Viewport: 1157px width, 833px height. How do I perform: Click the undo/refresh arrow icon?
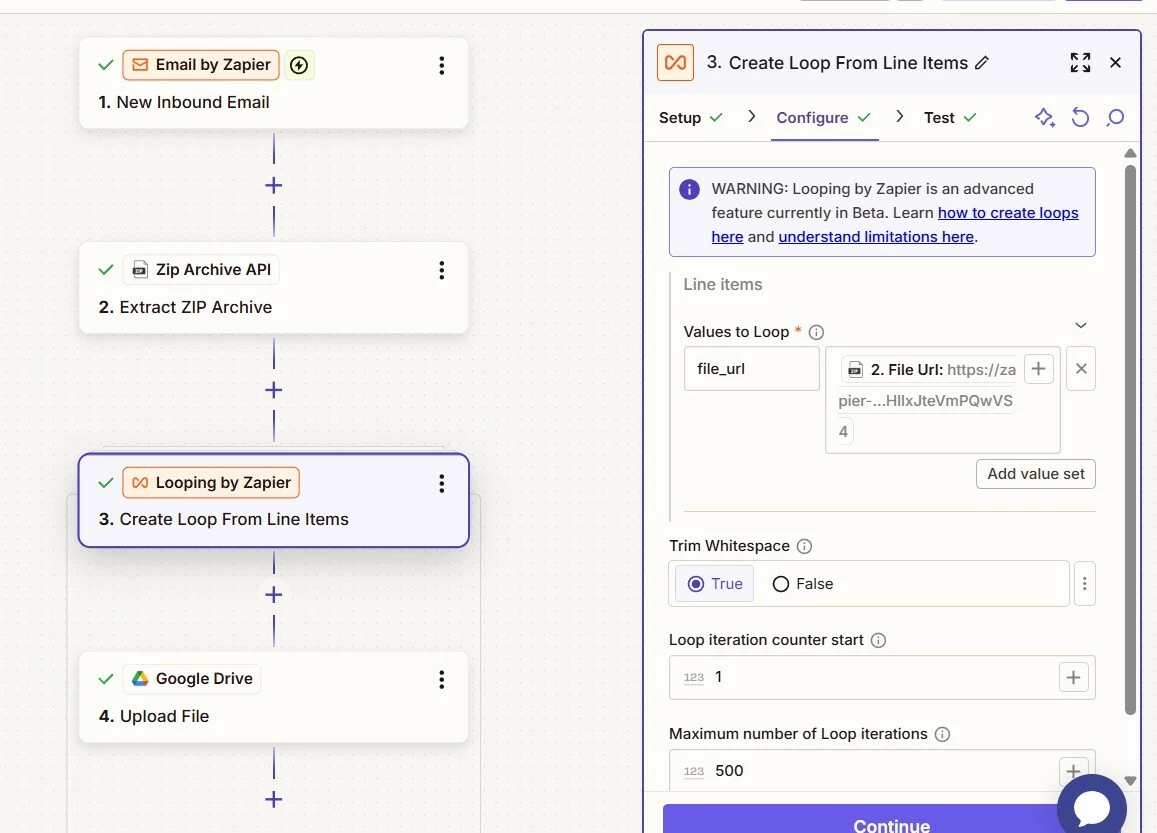pos(1080,117)
